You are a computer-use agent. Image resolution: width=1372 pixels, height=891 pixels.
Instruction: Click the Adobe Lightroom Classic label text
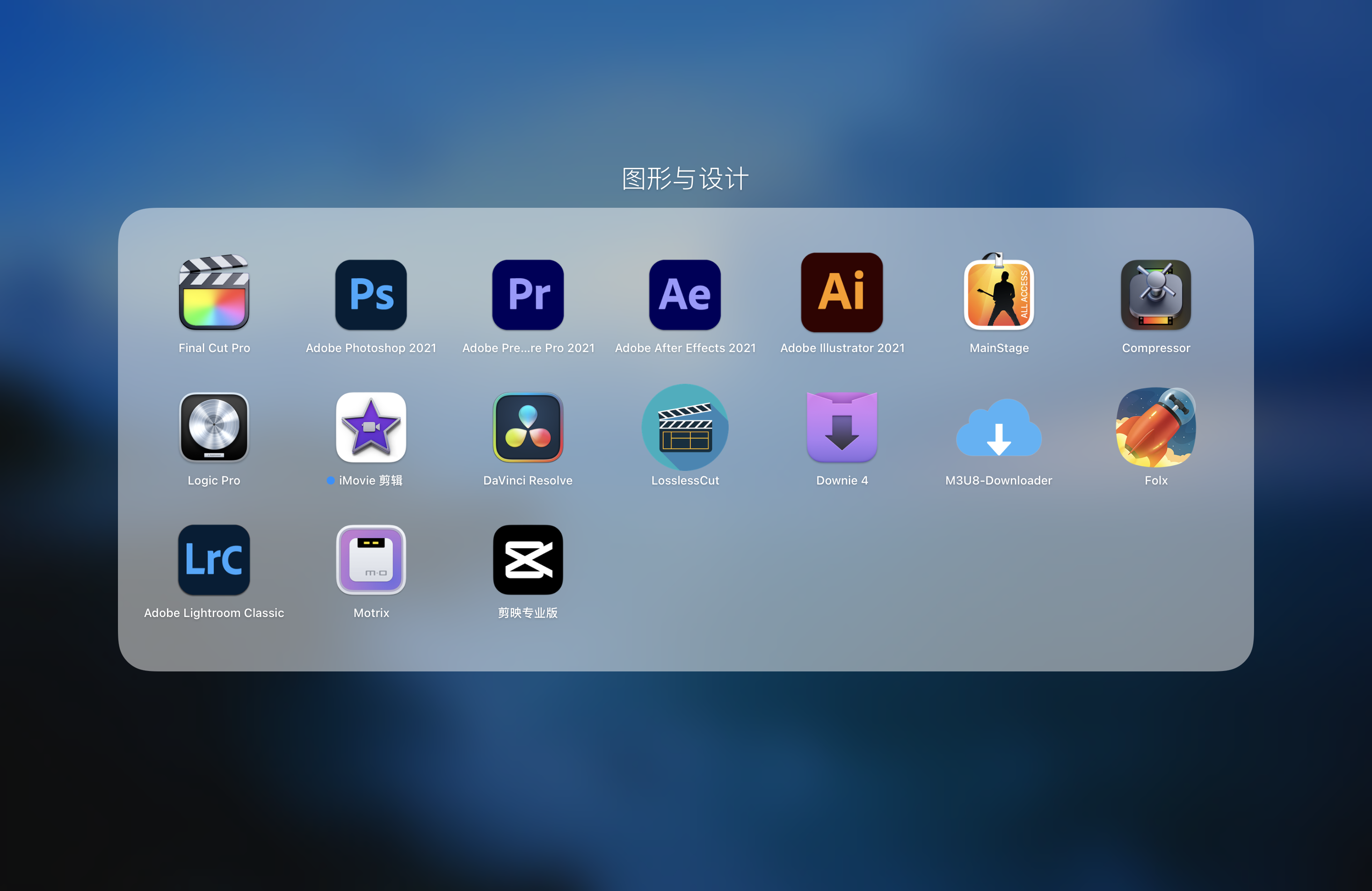pyautogui.click(x=214, y=612)
